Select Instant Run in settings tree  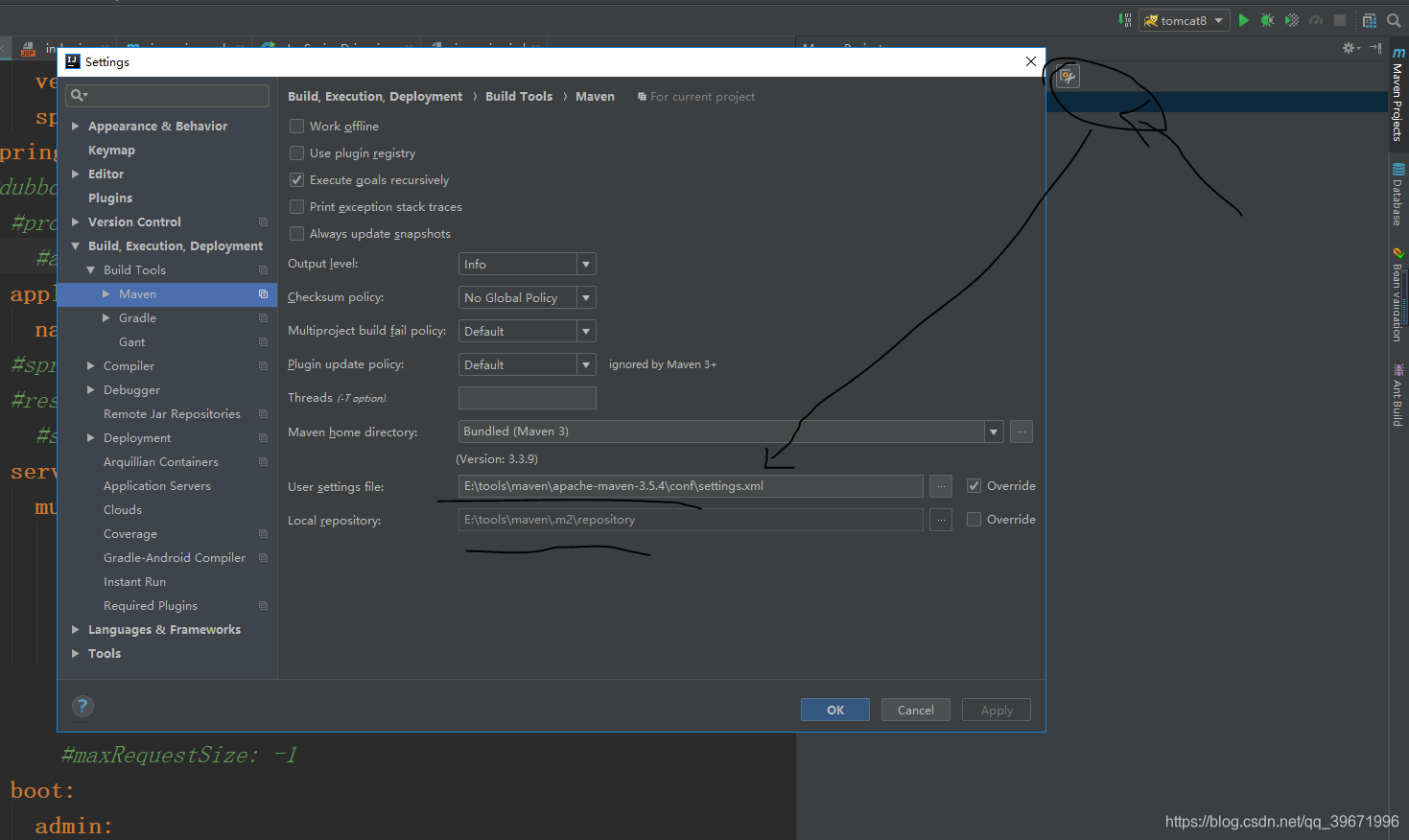pos(134,582)
